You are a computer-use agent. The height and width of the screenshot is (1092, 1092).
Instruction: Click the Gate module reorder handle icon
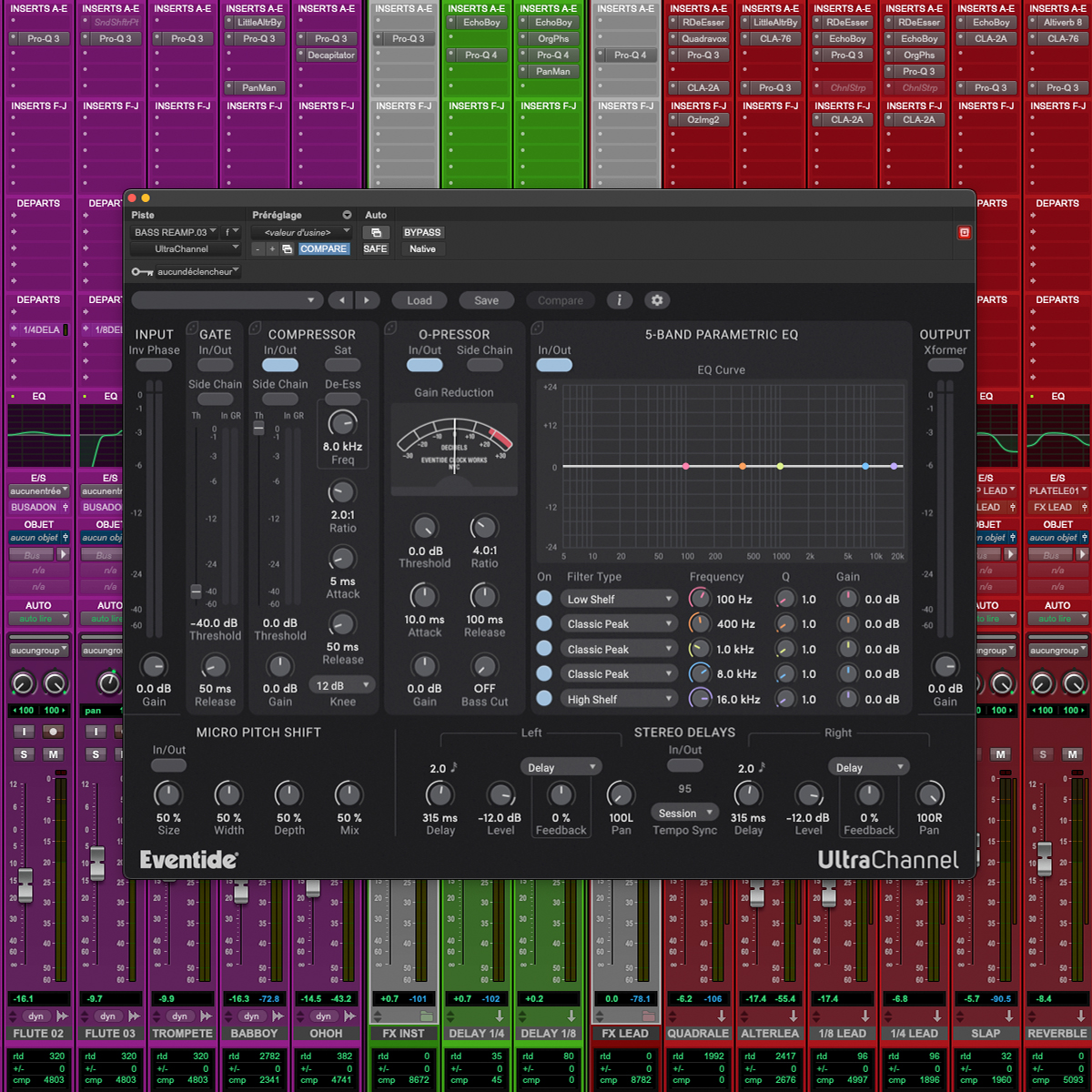pyautogui.click(x=193, y=328)
